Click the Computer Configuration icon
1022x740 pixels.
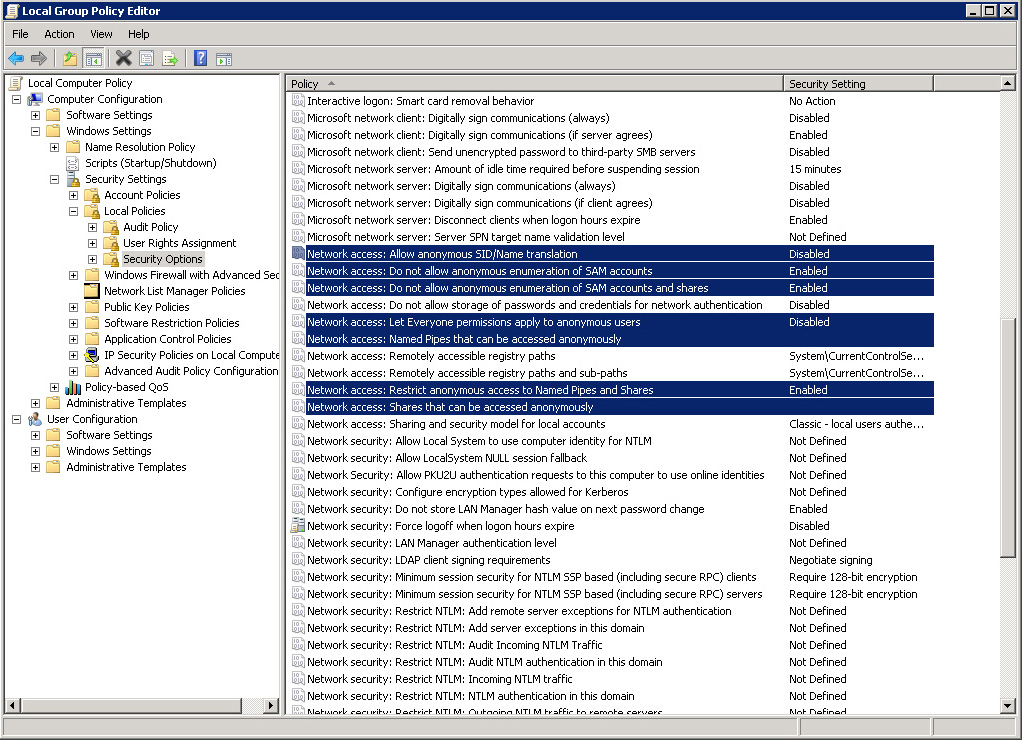pos(35,99)
